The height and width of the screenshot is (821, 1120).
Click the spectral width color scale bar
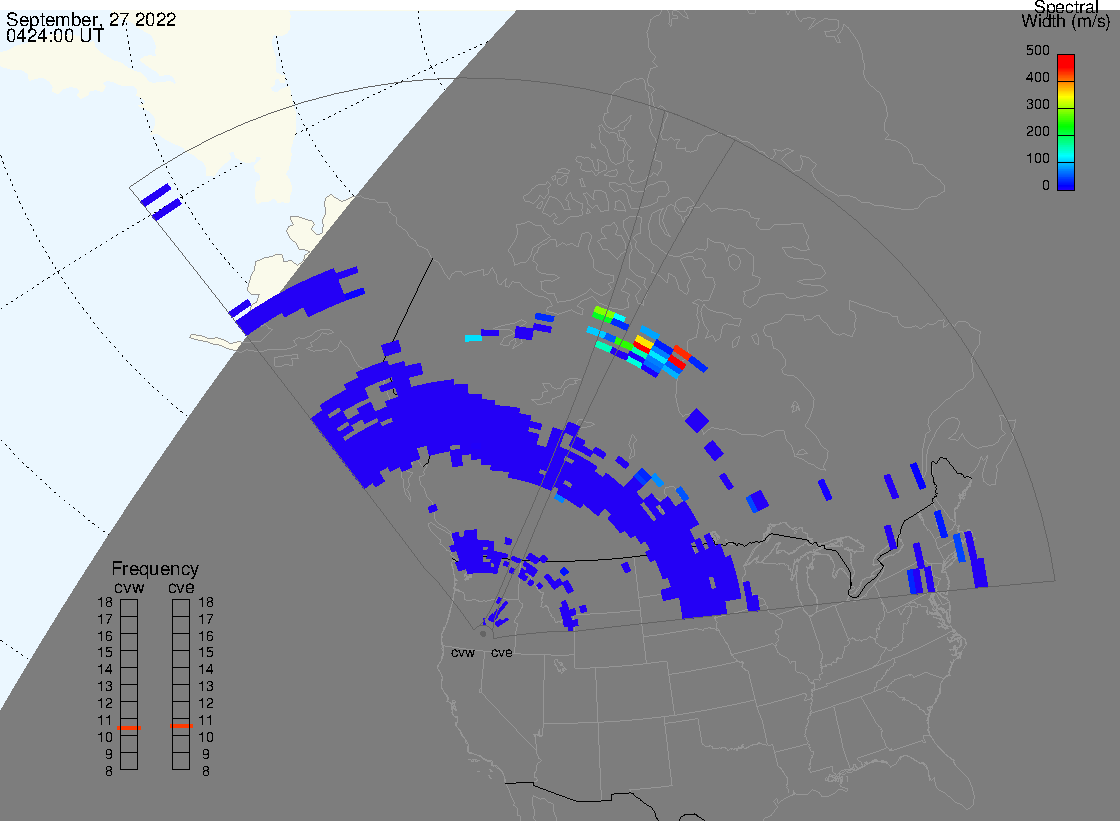[1066, 122]
